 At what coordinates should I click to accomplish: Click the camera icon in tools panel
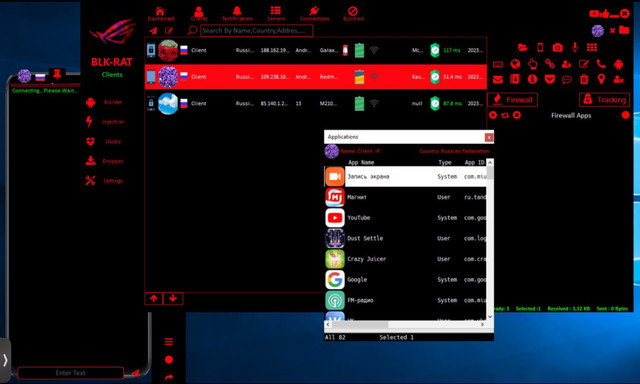(x=558, y=47)
